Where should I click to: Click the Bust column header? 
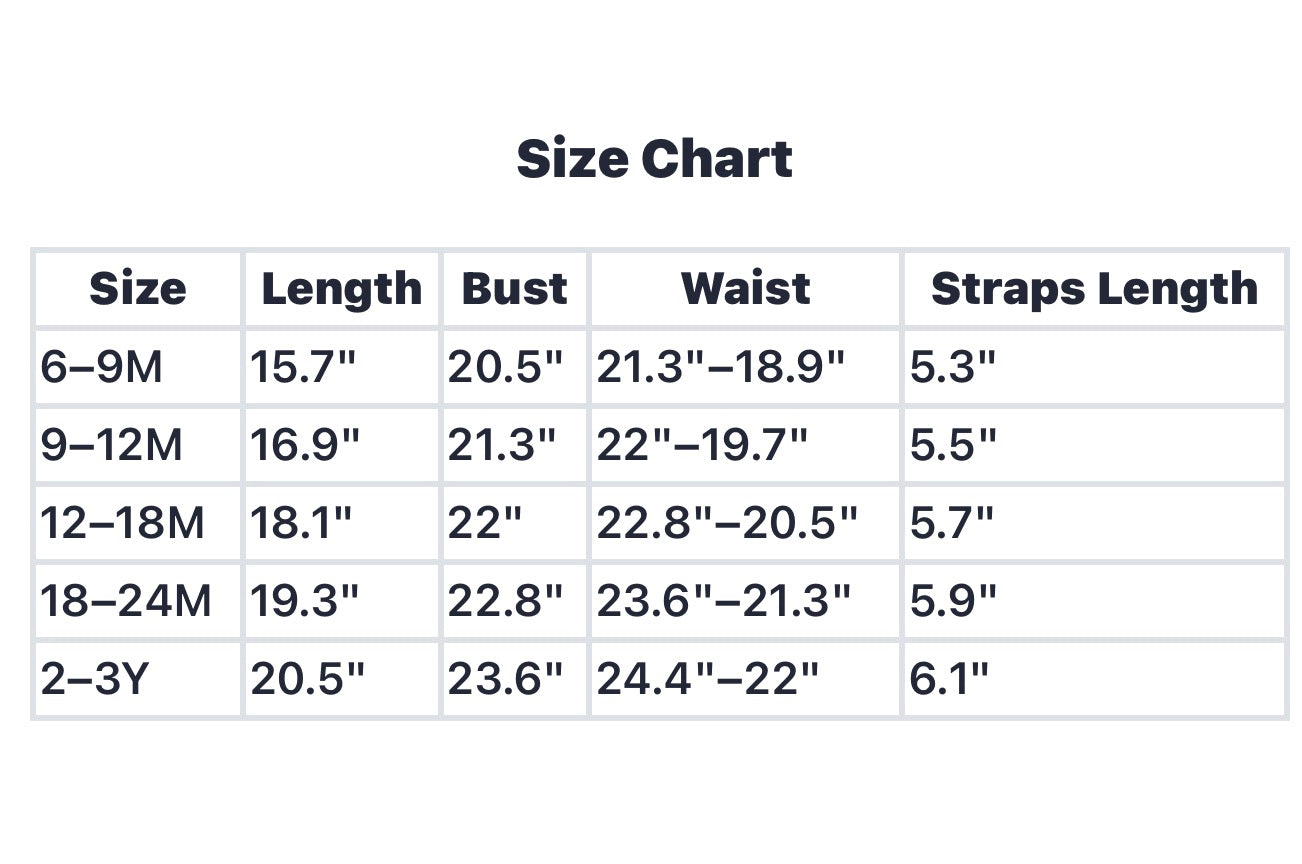(514, 289)
